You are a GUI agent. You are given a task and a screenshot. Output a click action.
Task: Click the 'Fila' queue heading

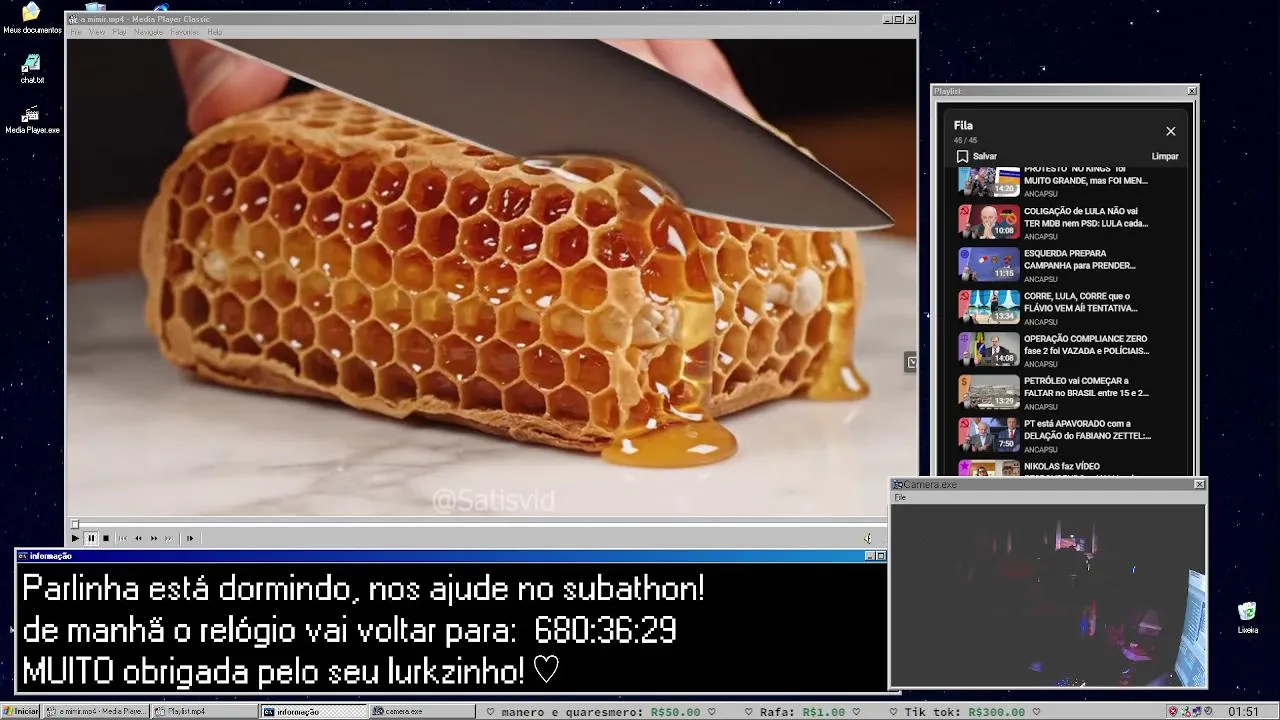pyautogui.click(x=963, y=125)
